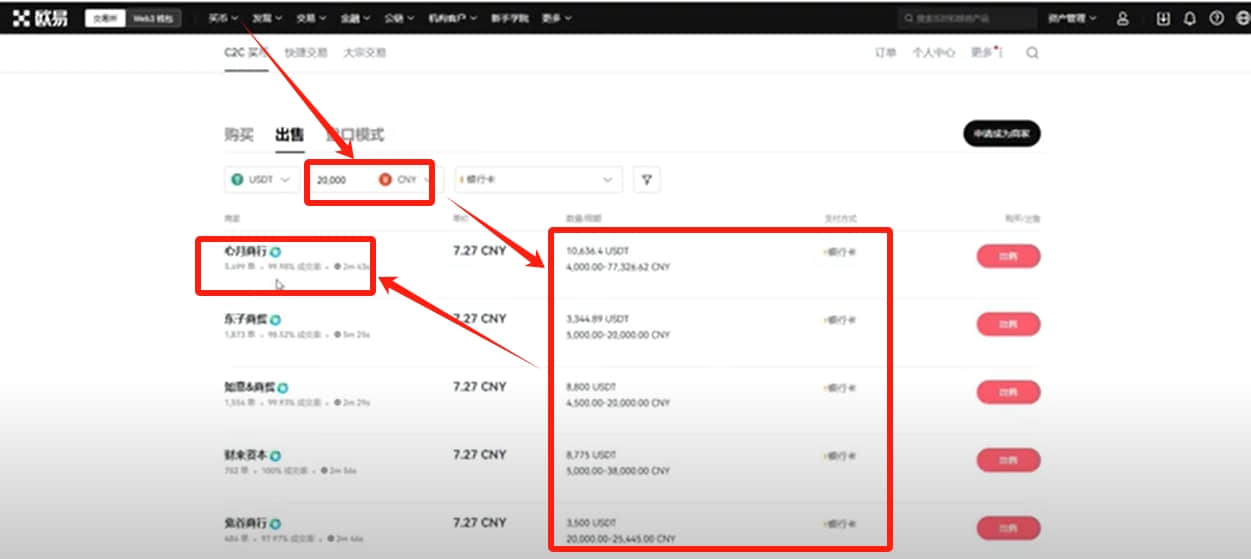Click the verified badge on the 3,500 USDT row

(274, 523)
